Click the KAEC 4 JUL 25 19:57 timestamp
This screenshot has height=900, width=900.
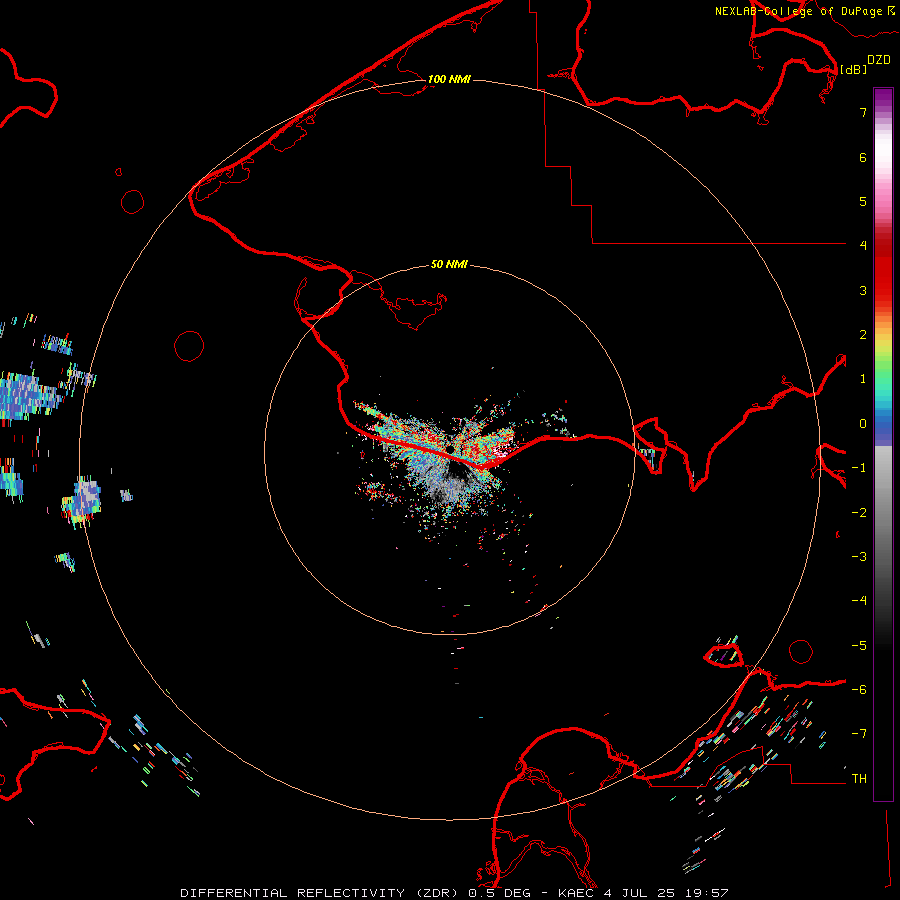pyautogui.click(x=643, y=893)
